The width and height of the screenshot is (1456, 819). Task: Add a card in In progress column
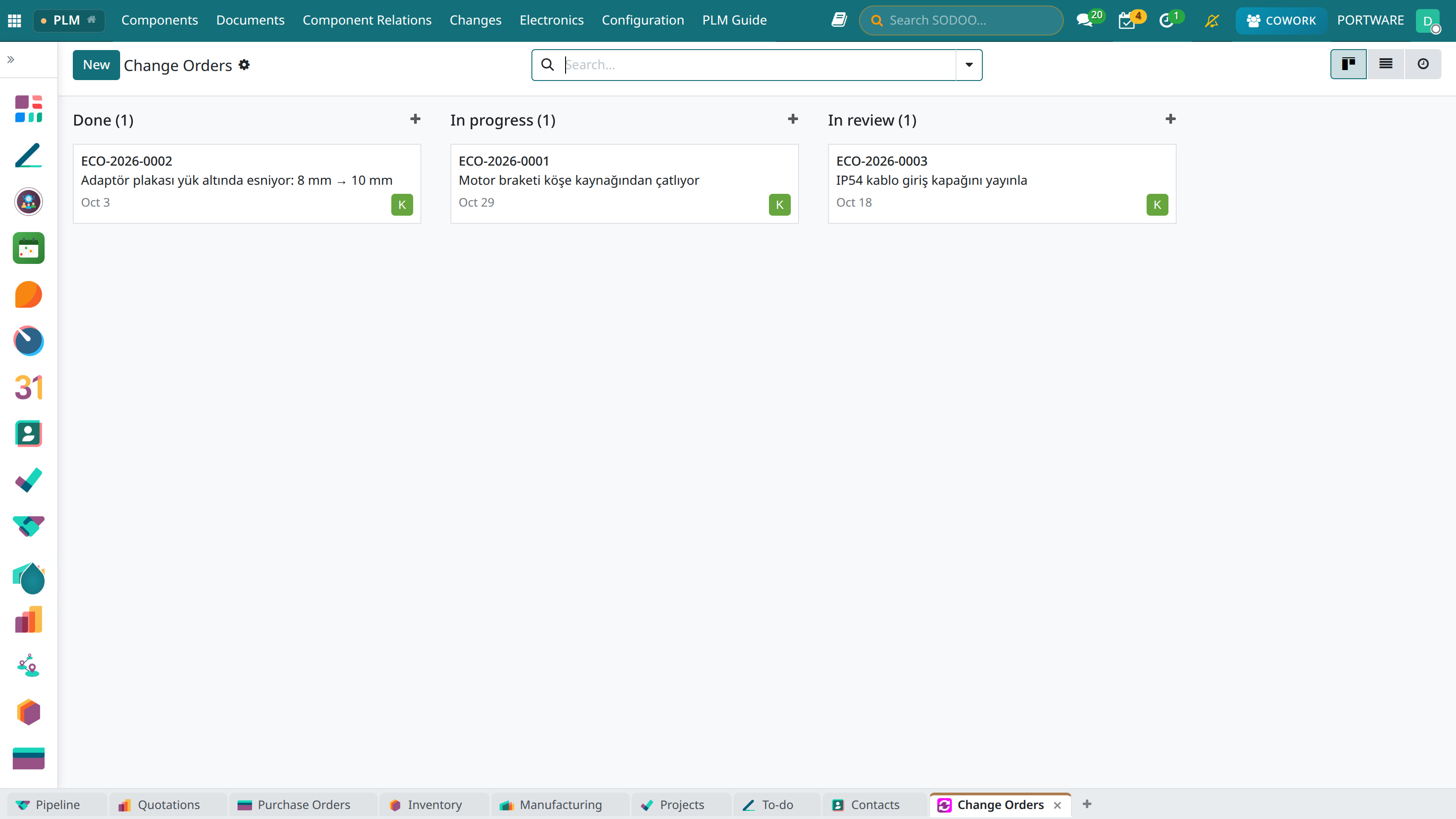click(x=793, y=119)
